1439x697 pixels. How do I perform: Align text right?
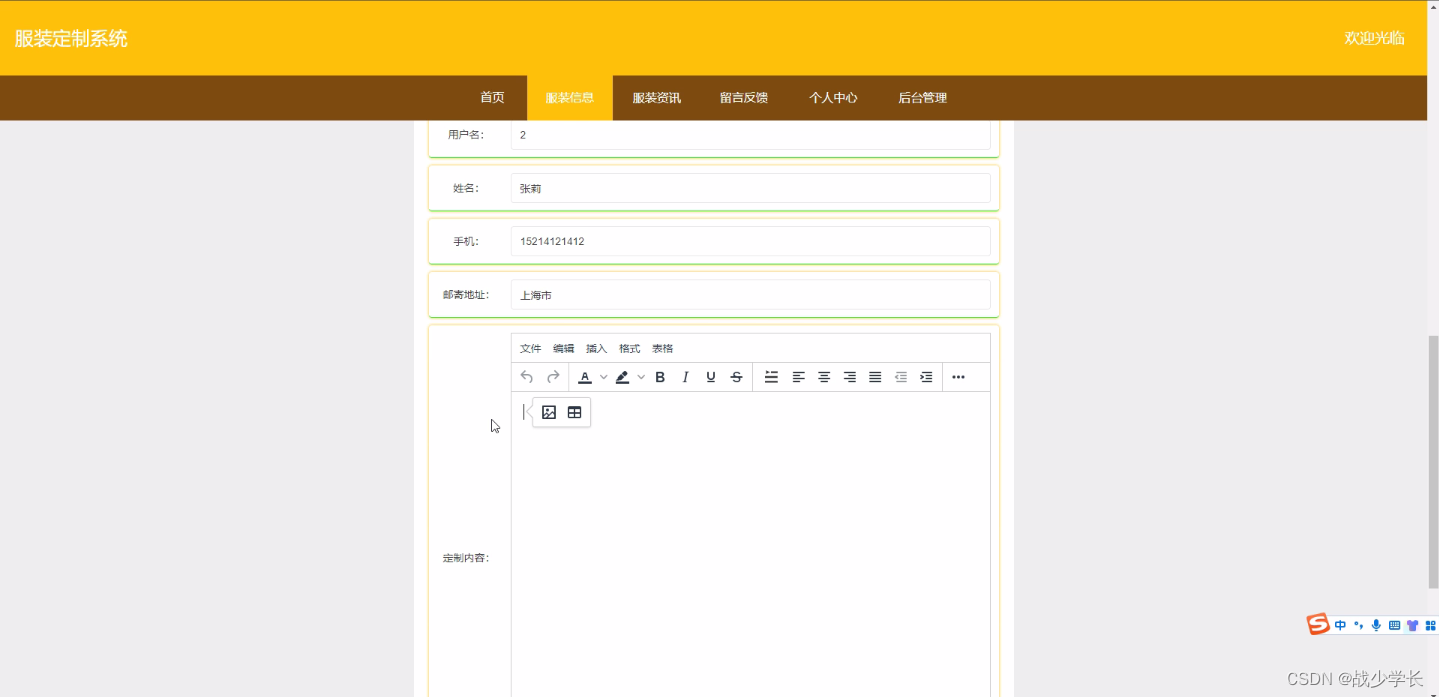849,377
